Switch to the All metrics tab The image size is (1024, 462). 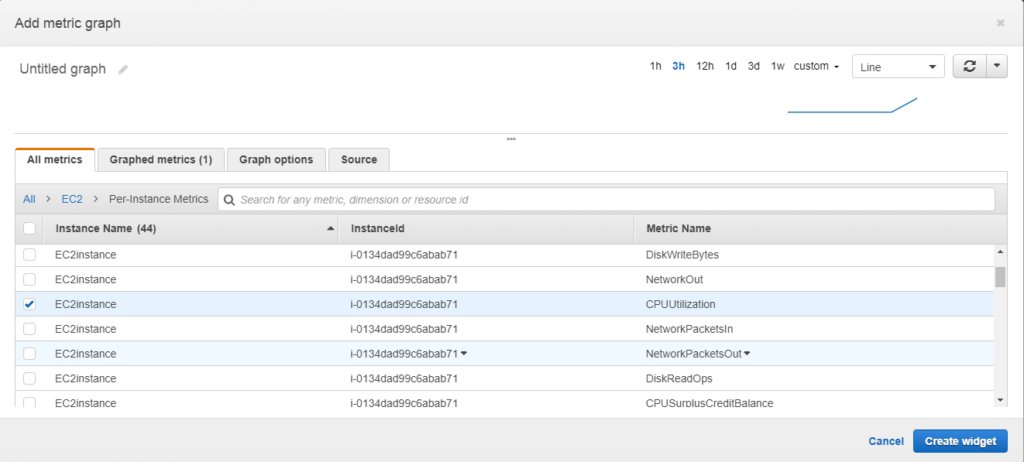point(55,159)
